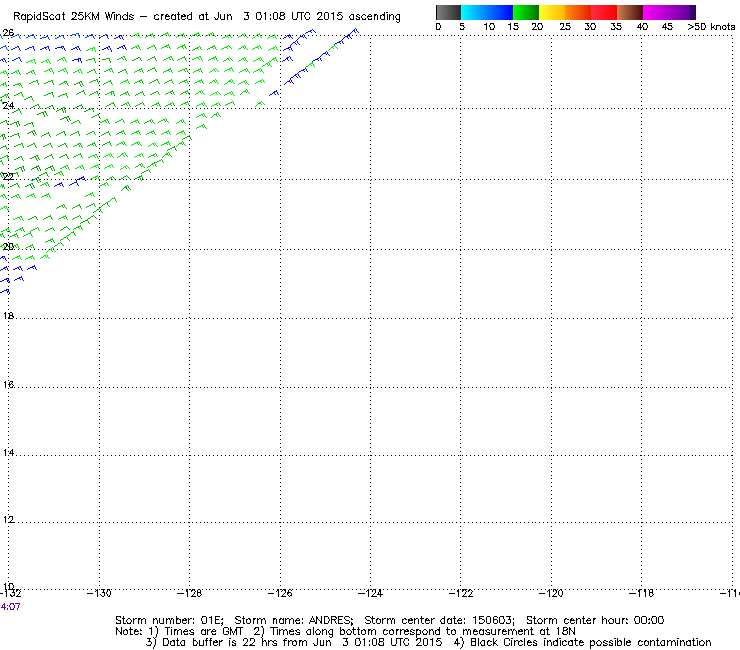The width and height of the screenshot is (740, 650).
Task: Click the 'Storm number: 01E;' text
Action: pos(169,620)
